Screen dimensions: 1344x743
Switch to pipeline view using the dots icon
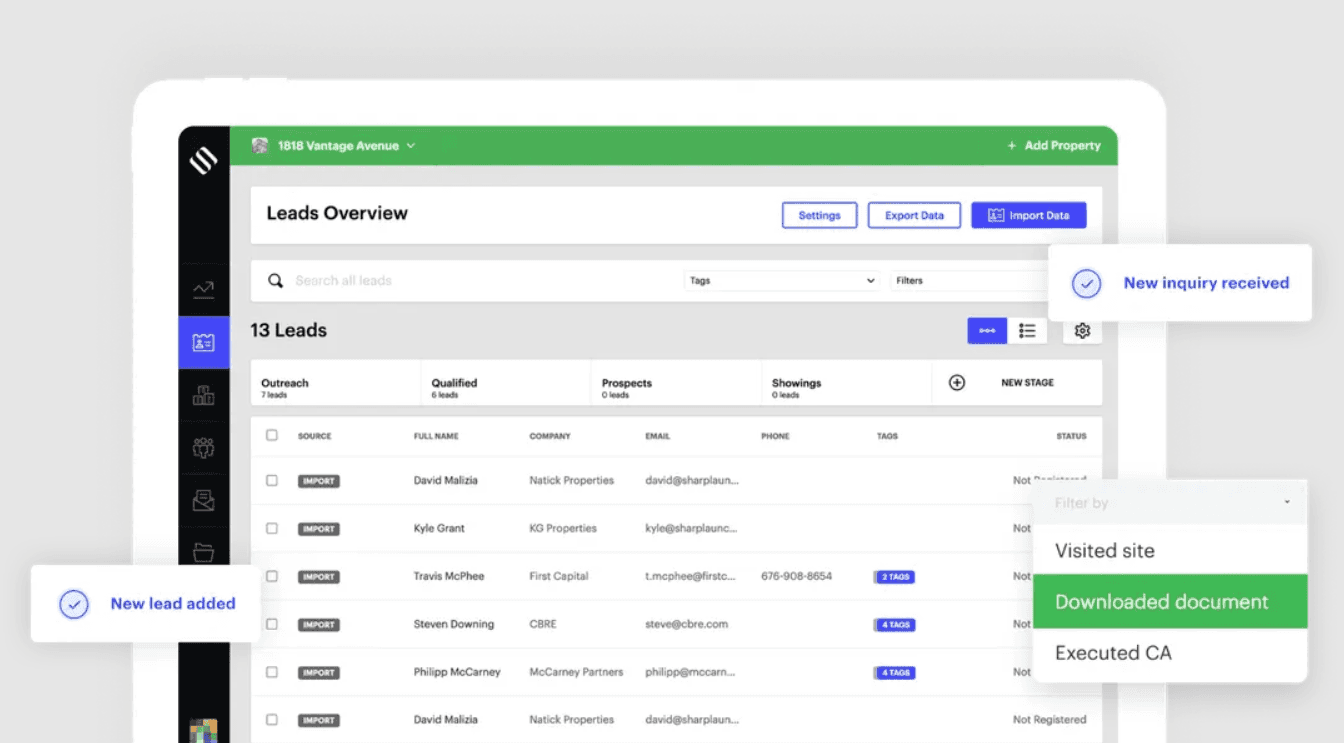[x=987, y=330]
